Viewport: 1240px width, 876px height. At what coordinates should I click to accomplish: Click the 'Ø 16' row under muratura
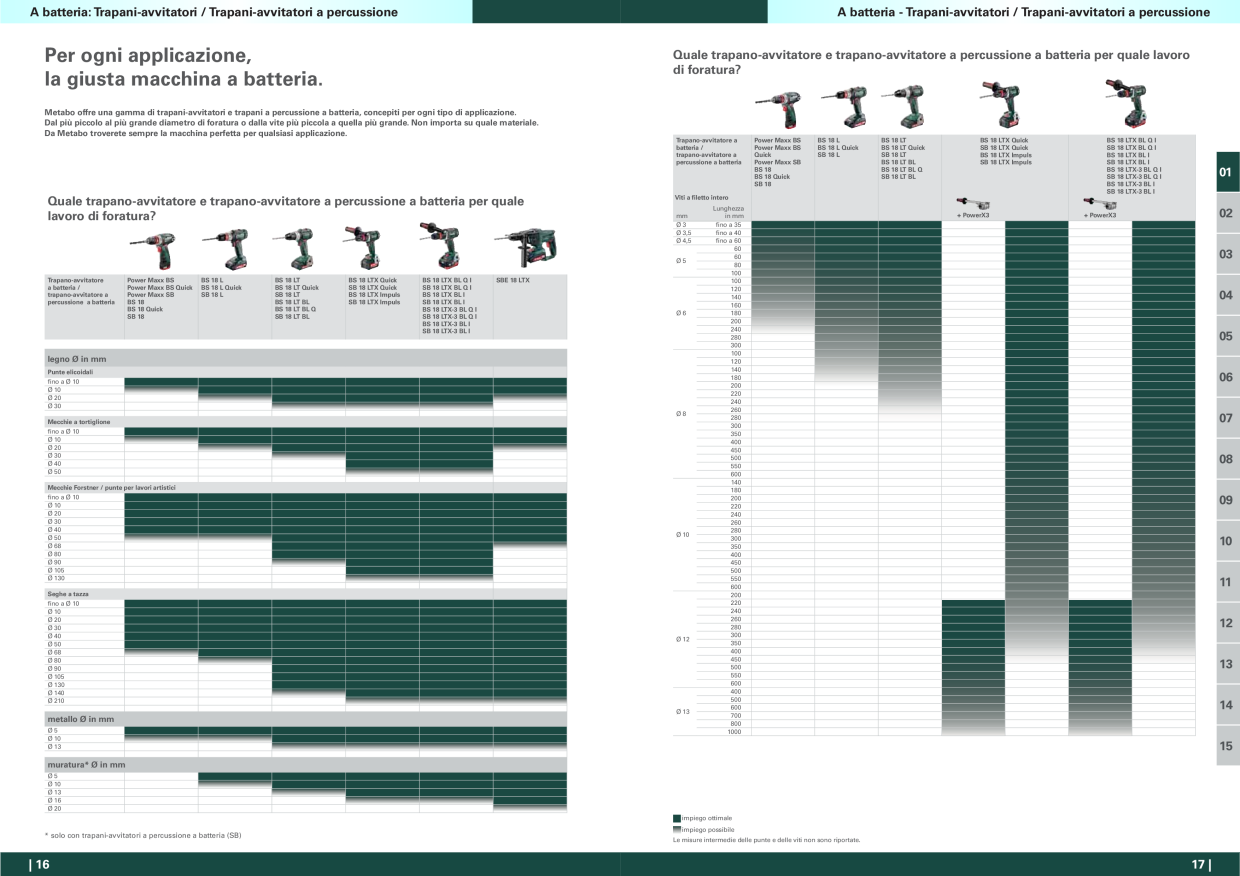tap(54, 800)
